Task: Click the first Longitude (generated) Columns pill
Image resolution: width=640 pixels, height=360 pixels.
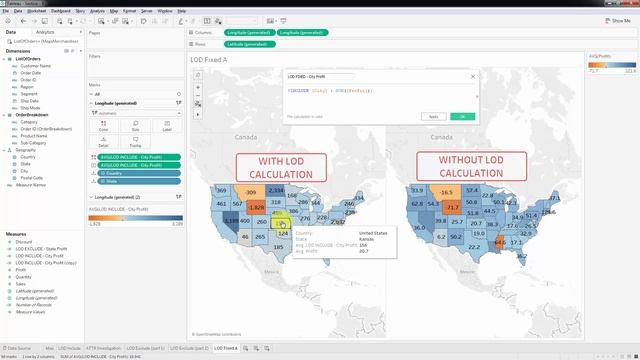Action: 249,32
